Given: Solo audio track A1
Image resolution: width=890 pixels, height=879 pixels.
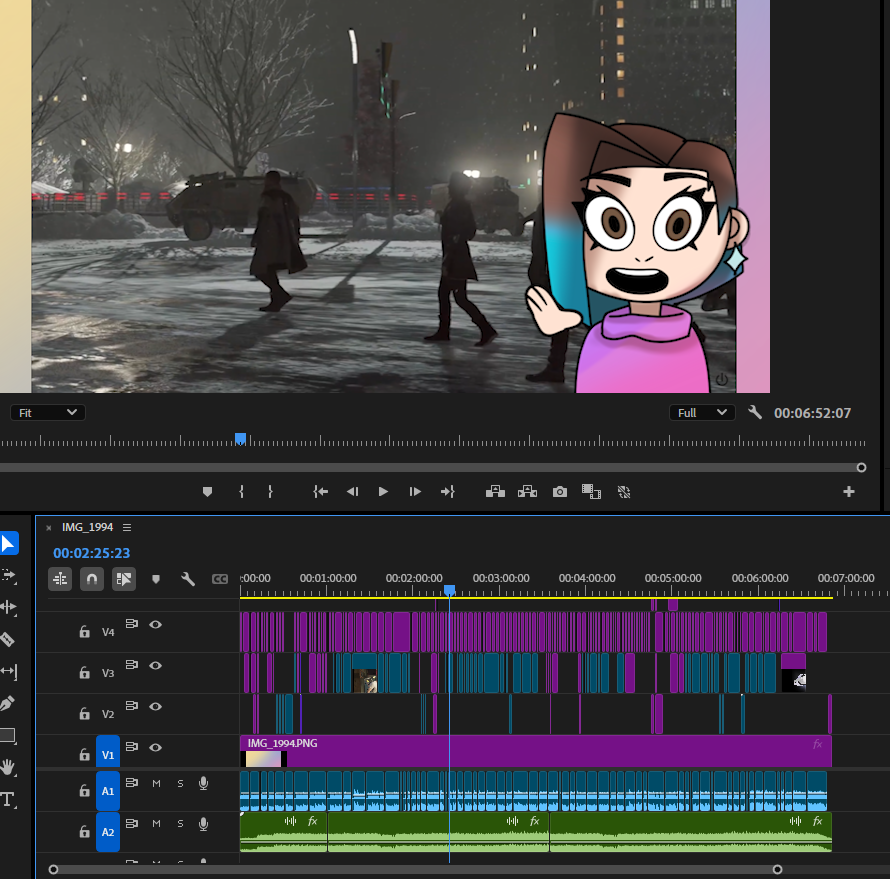Looking at the screenshot, I should [180, 783].
